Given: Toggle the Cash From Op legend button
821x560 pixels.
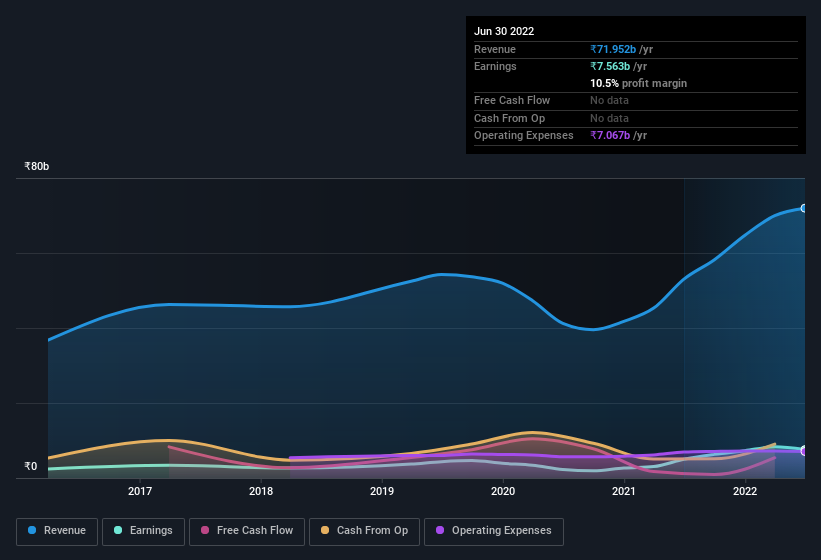Looking at the screenshot, I should 364,531.
